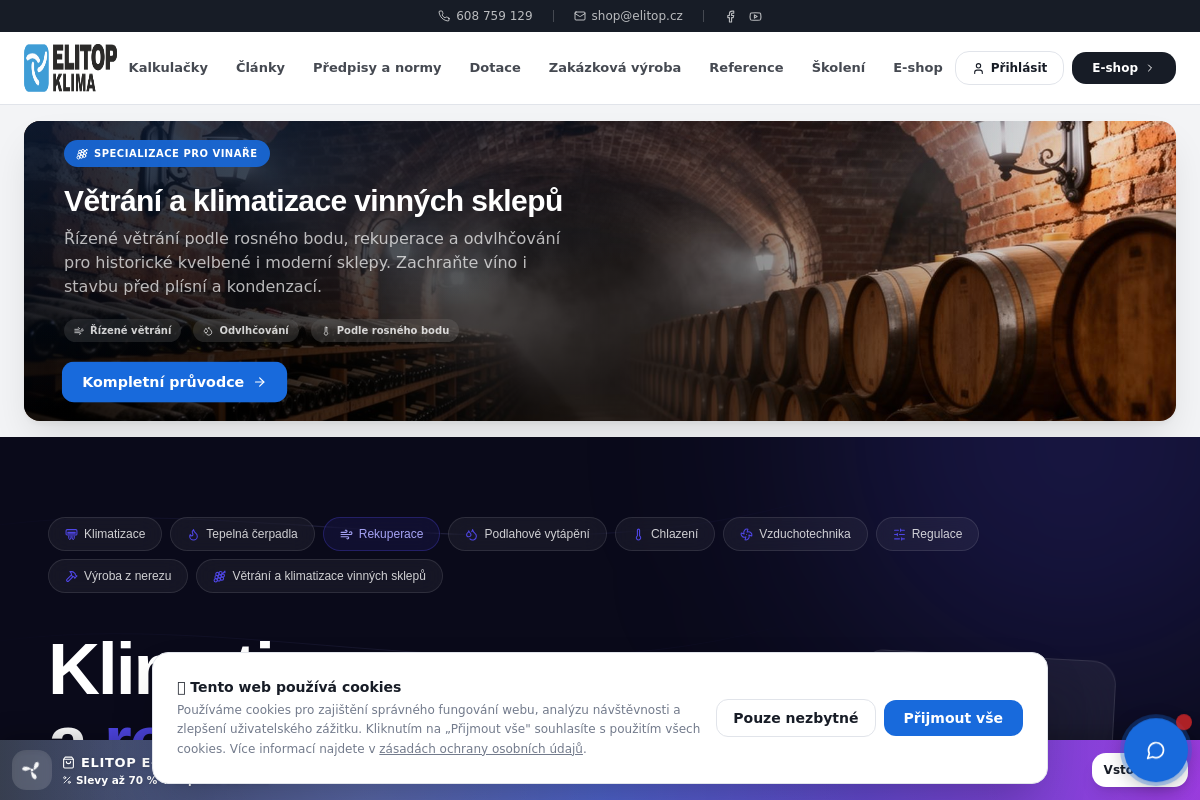Go to Zakázková výroba page

click(615, 68)
